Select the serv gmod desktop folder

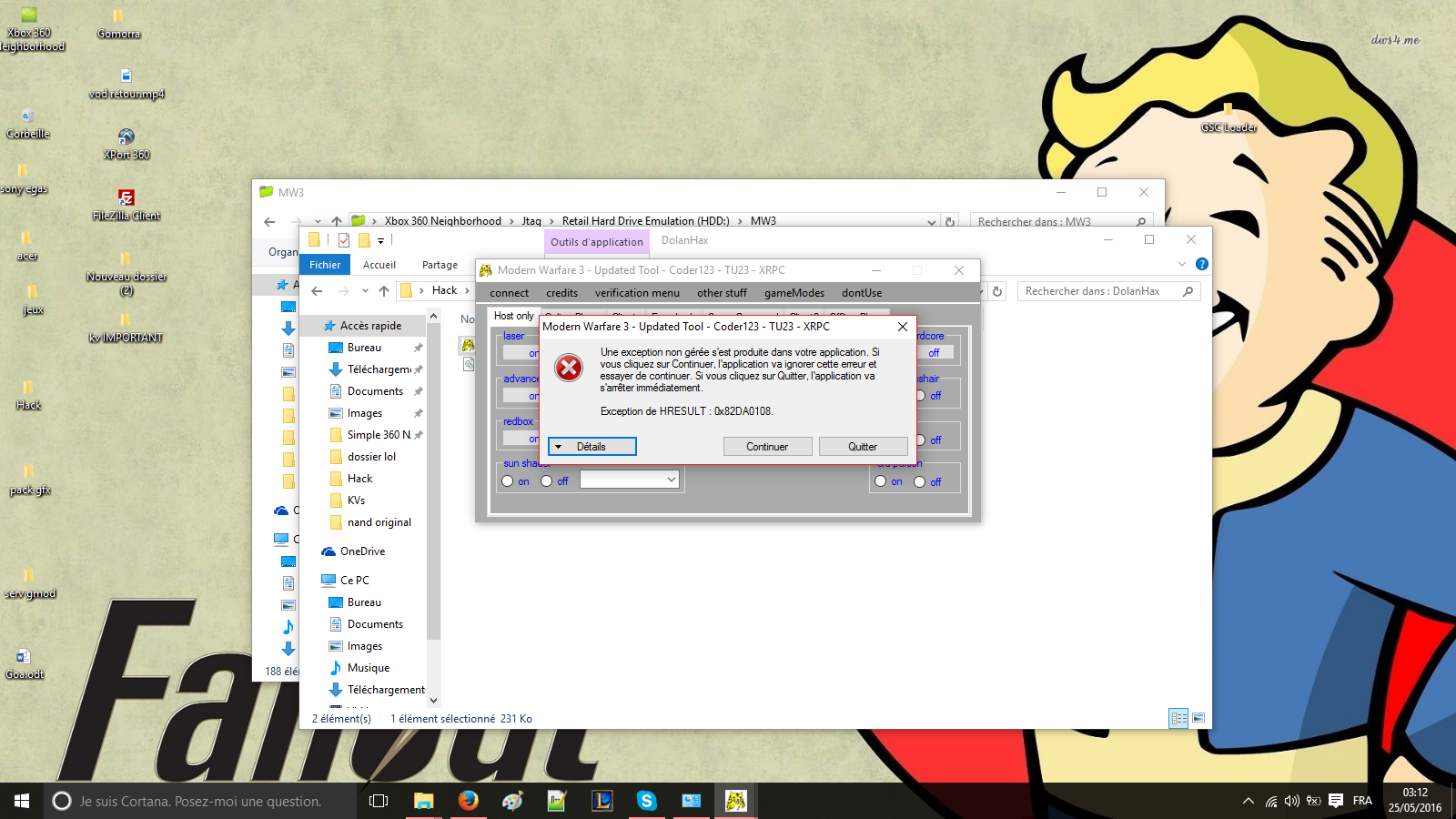[29, 583]
